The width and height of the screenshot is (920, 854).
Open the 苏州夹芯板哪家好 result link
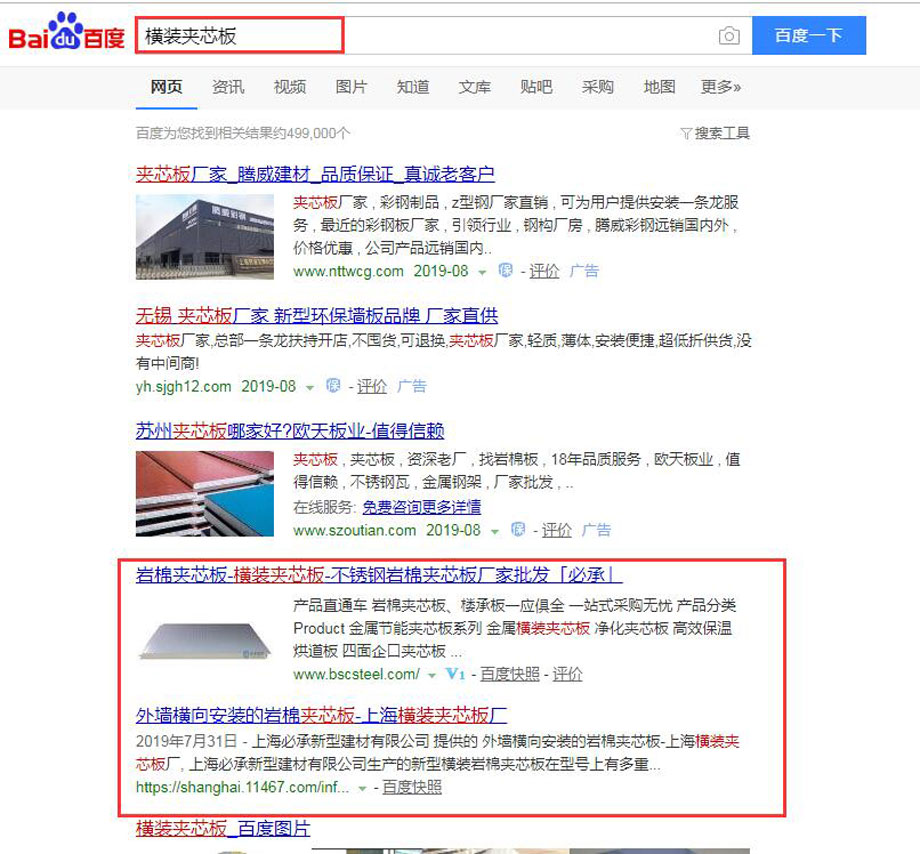point(290,431)
